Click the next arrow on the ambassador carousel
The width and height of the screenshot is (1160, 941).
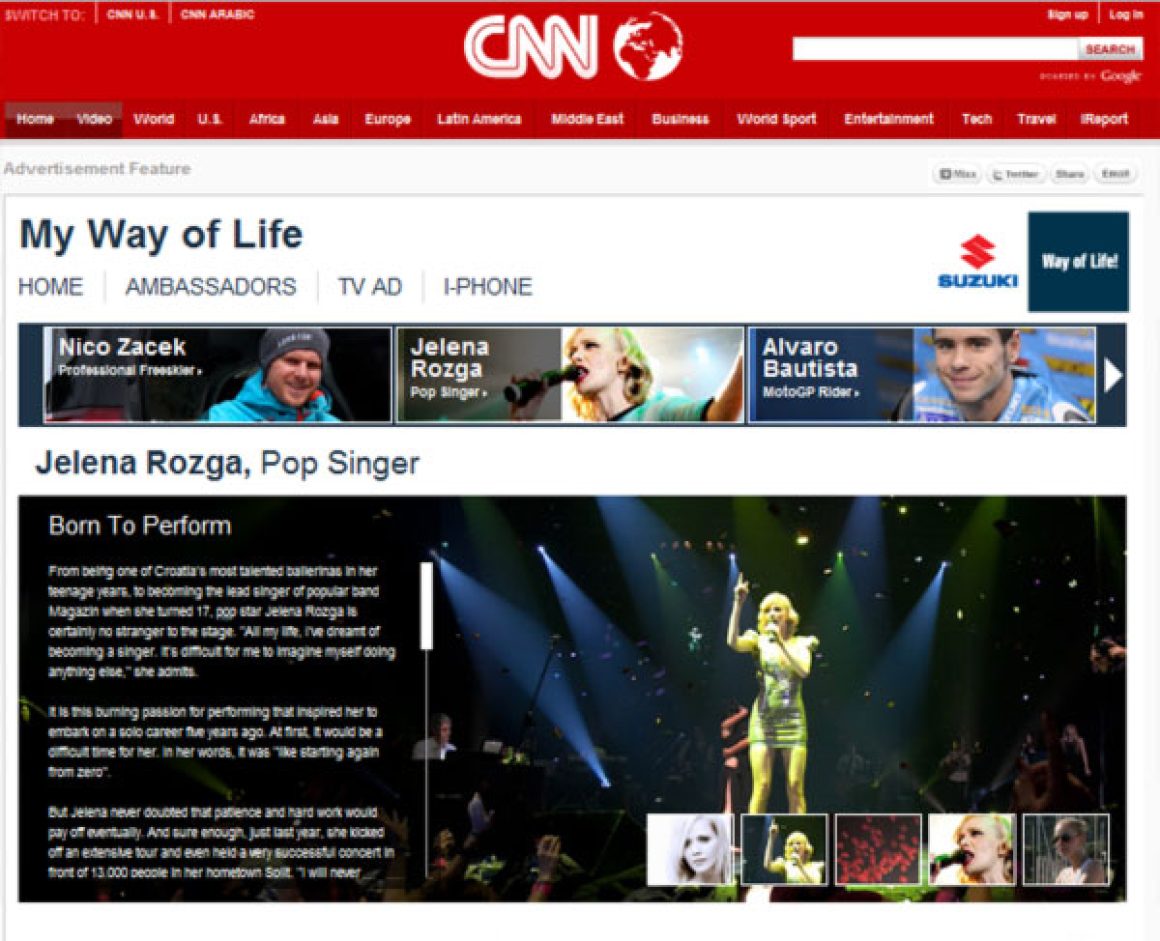point(1113,375)
